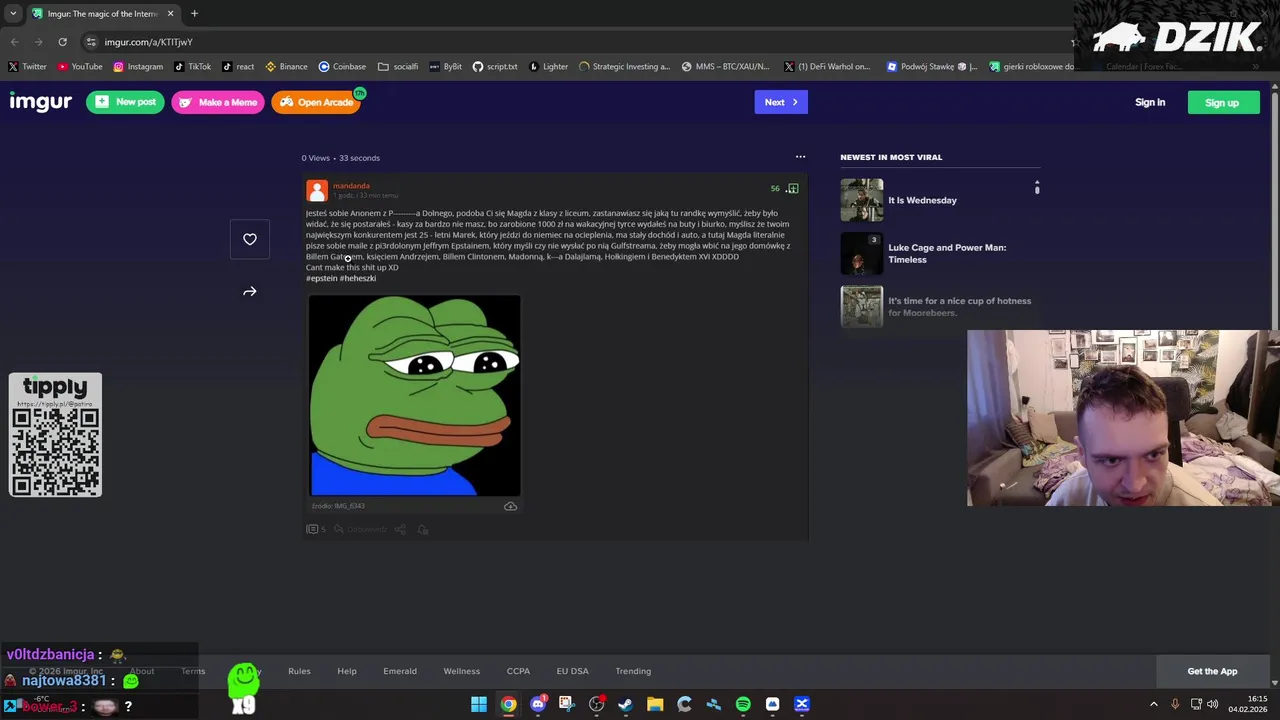Open the post's three-dot options menu
The image size is (1280, 720).
click(800, 157)
